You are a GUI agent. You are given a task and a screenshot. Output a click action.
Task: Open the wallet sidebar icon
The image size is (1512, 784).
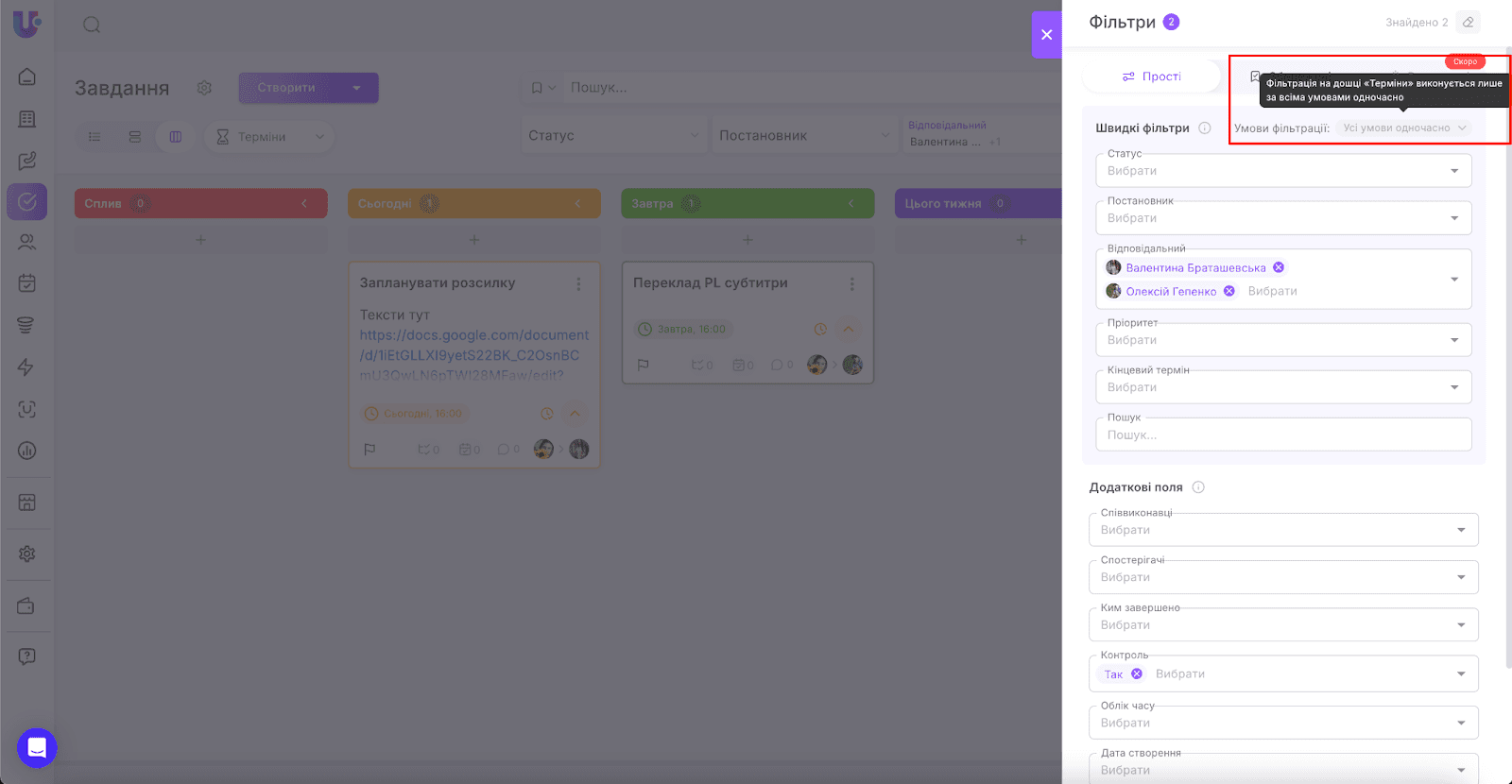point(26,605)
